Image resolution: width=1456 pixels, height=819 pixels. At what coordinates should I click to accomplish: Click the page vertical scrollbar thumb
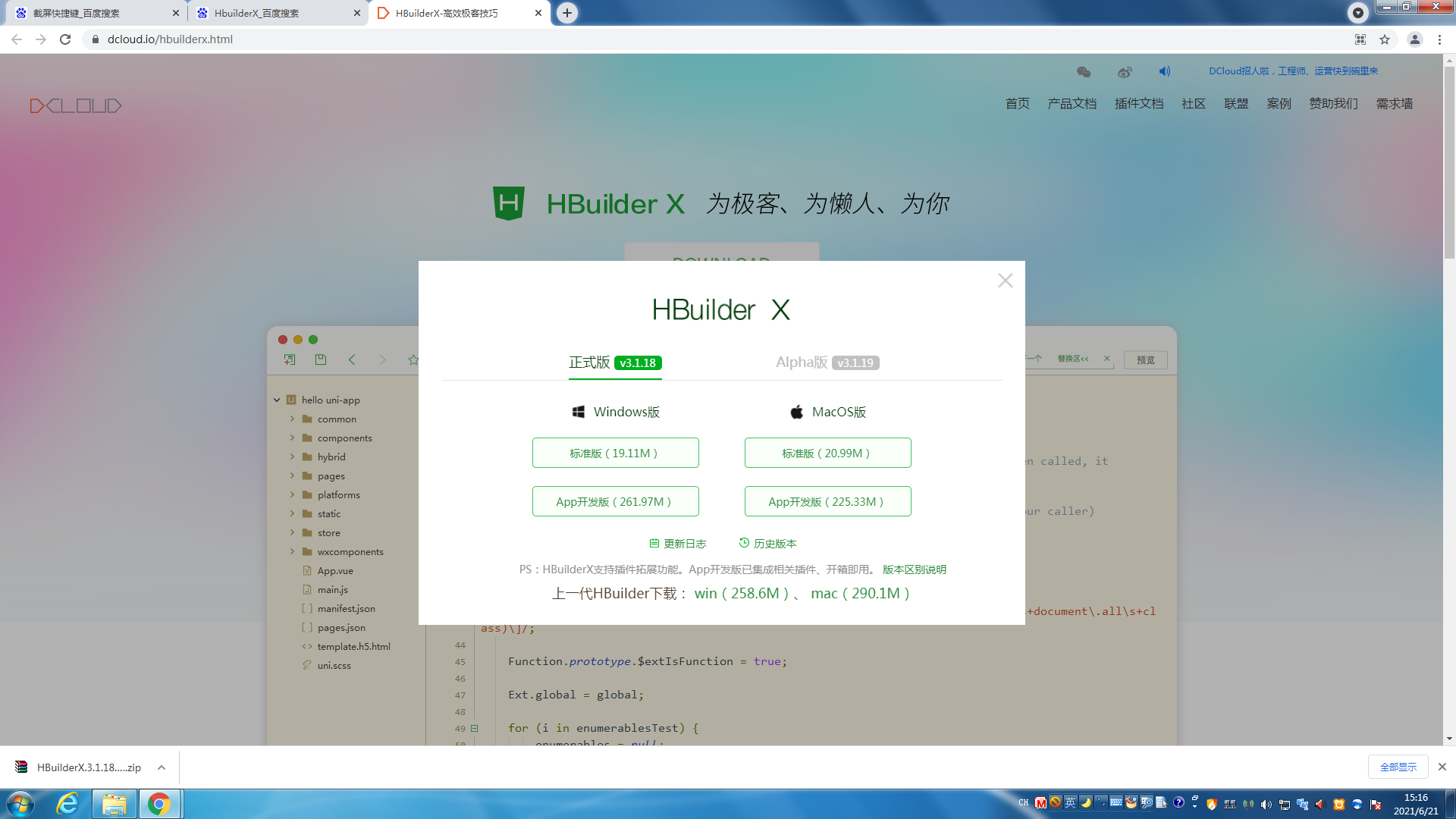pyautogui.click(x=1449, y=163)
